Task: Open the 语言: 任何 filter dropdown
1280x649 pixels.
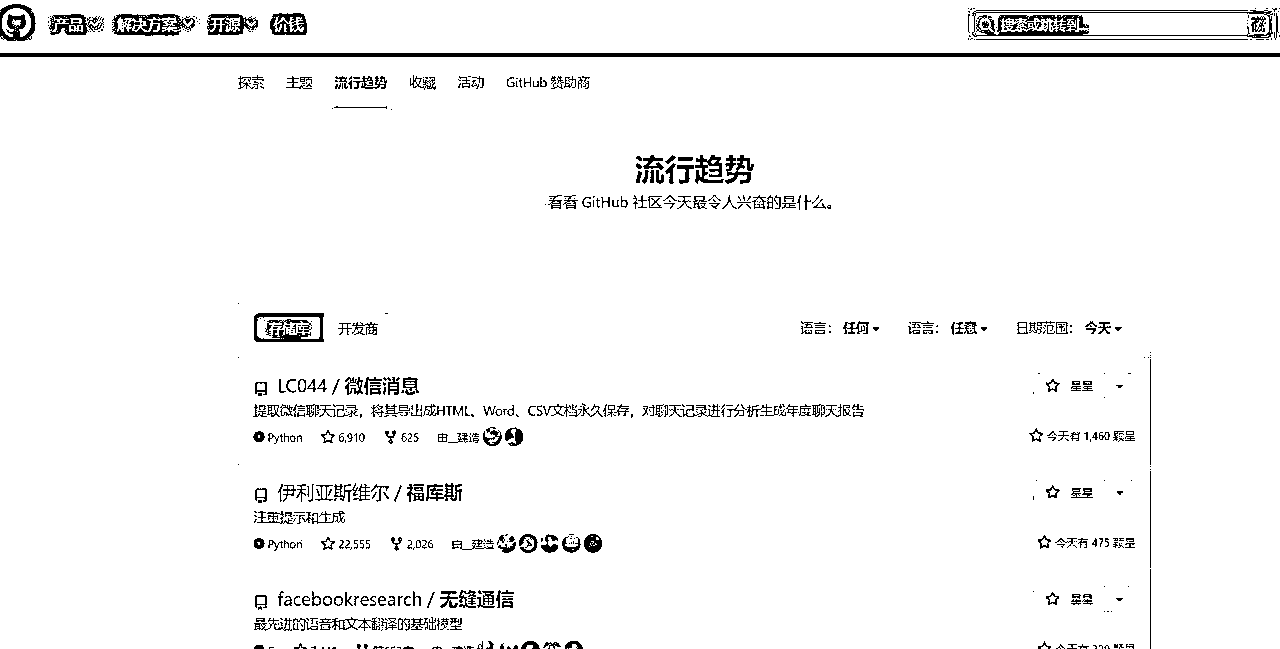Action: click(x=840, y=328)
